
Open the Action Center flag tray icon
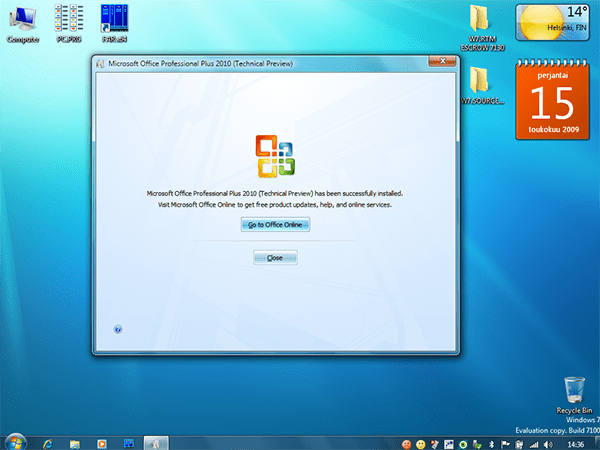[x=505, y=444]
